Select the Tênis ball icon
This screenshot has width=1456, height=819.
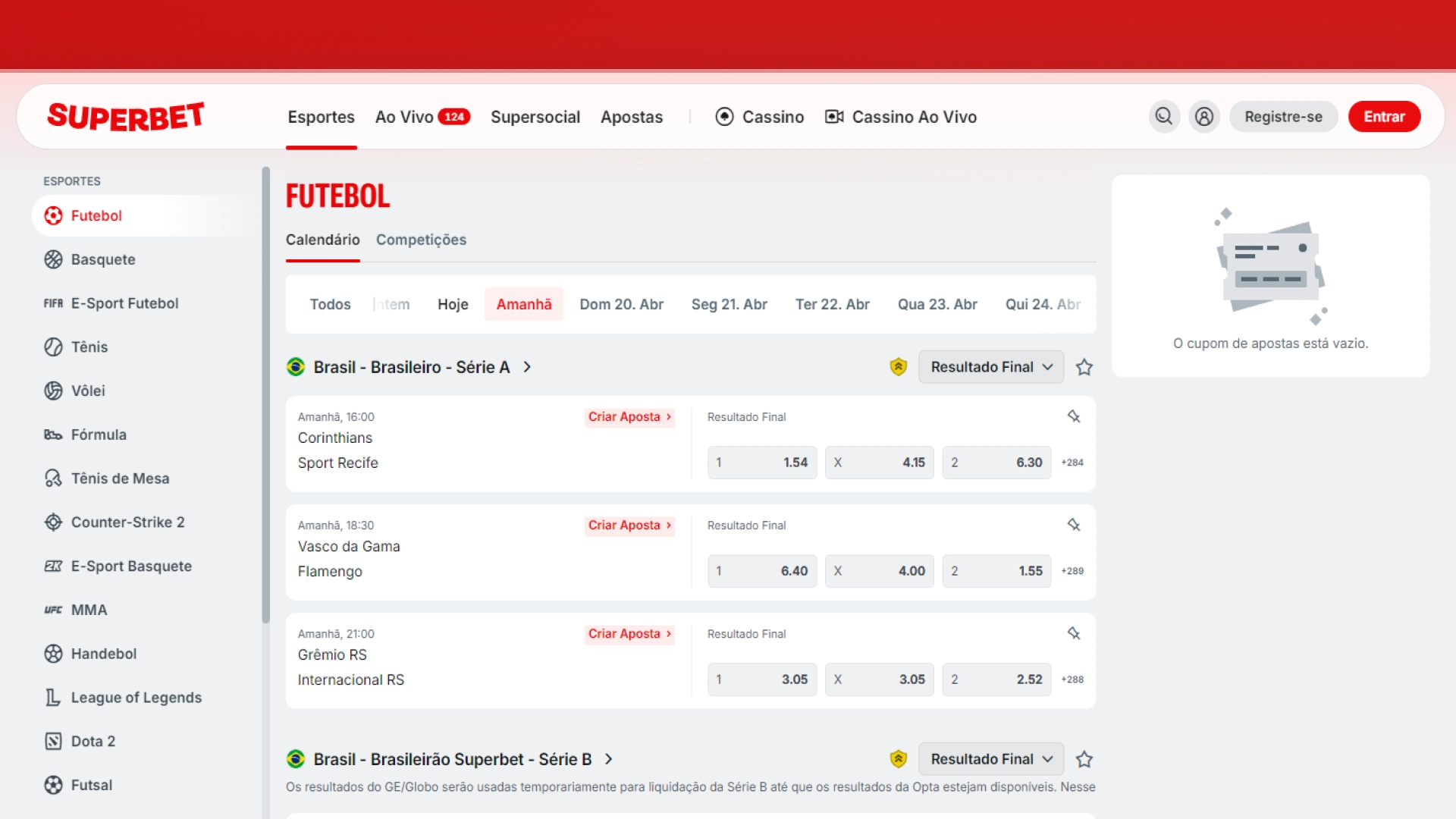(x=53, y=347)
